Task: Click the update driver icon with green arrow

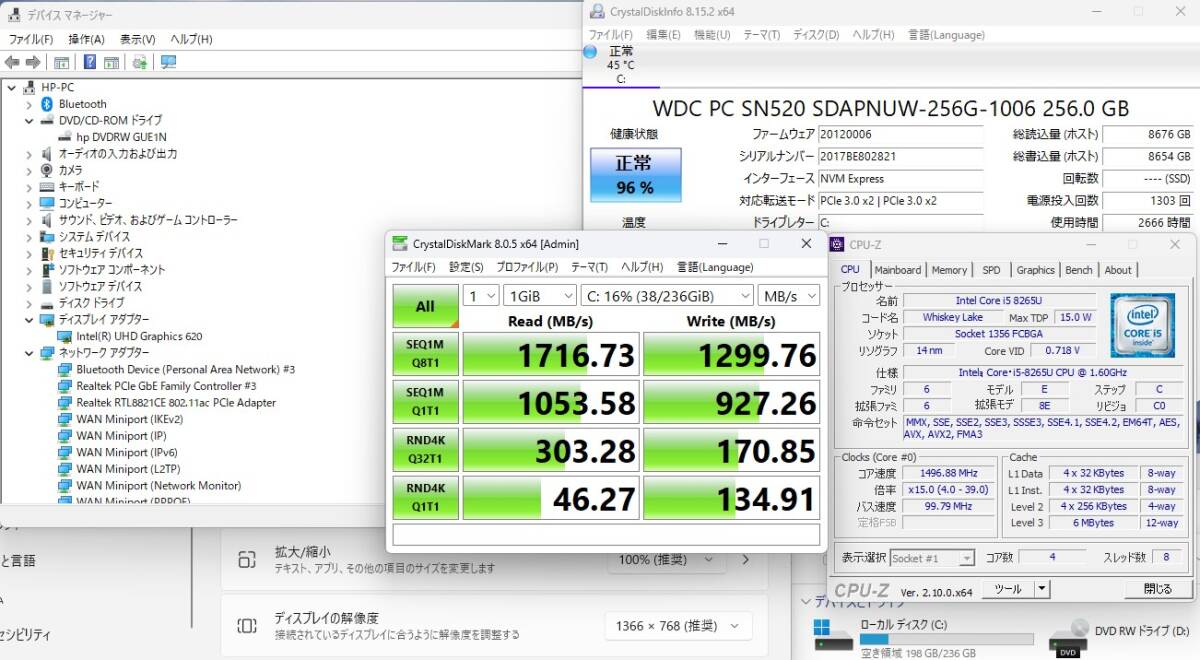Action: click(139, 62)
